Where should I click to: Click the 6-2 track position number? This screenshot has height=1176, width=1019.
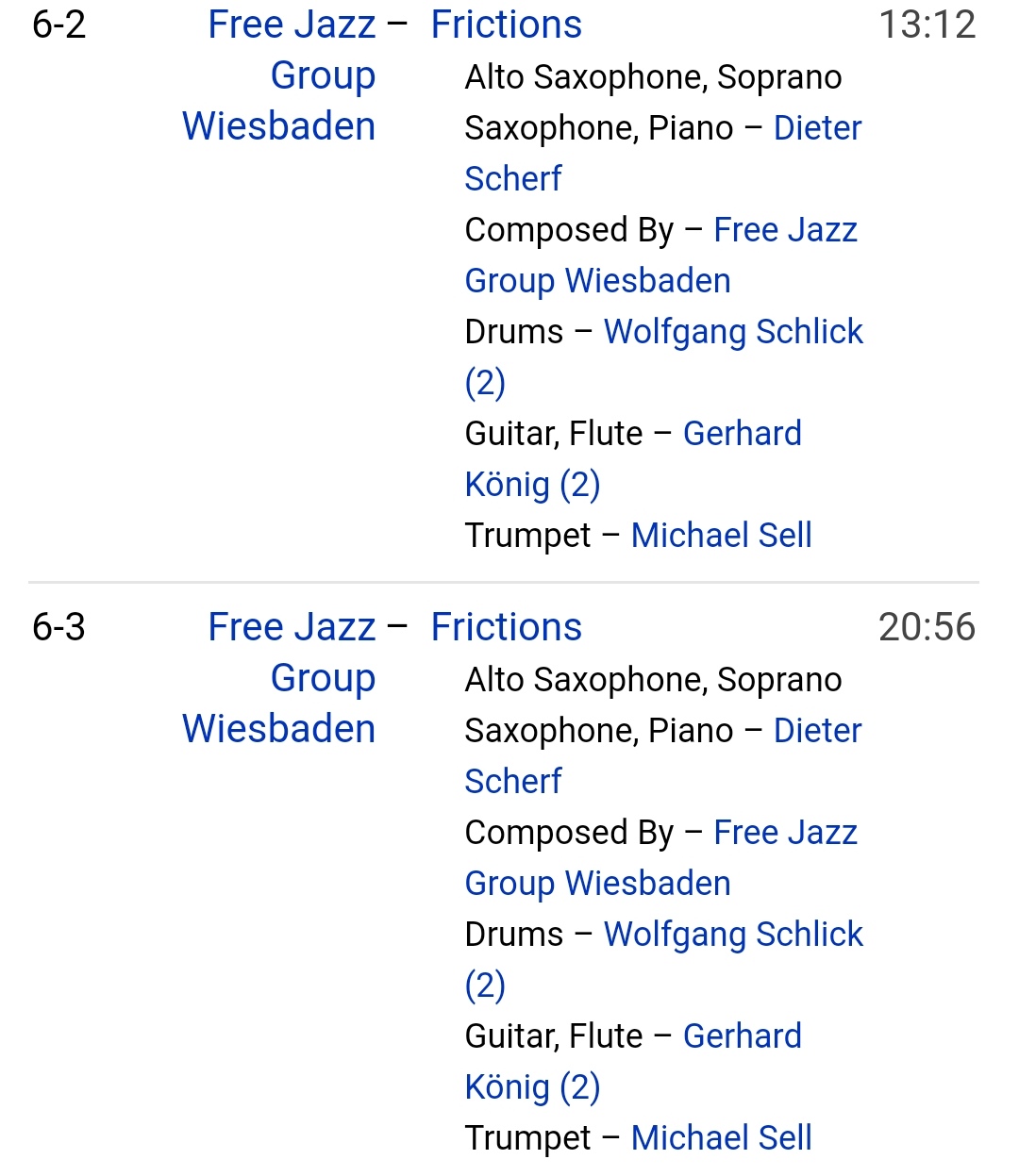tap(58, 25)
